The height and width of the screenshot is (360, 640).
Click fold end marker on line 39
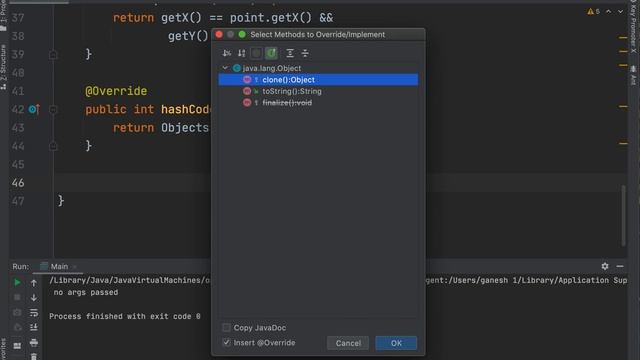(53, 54)
